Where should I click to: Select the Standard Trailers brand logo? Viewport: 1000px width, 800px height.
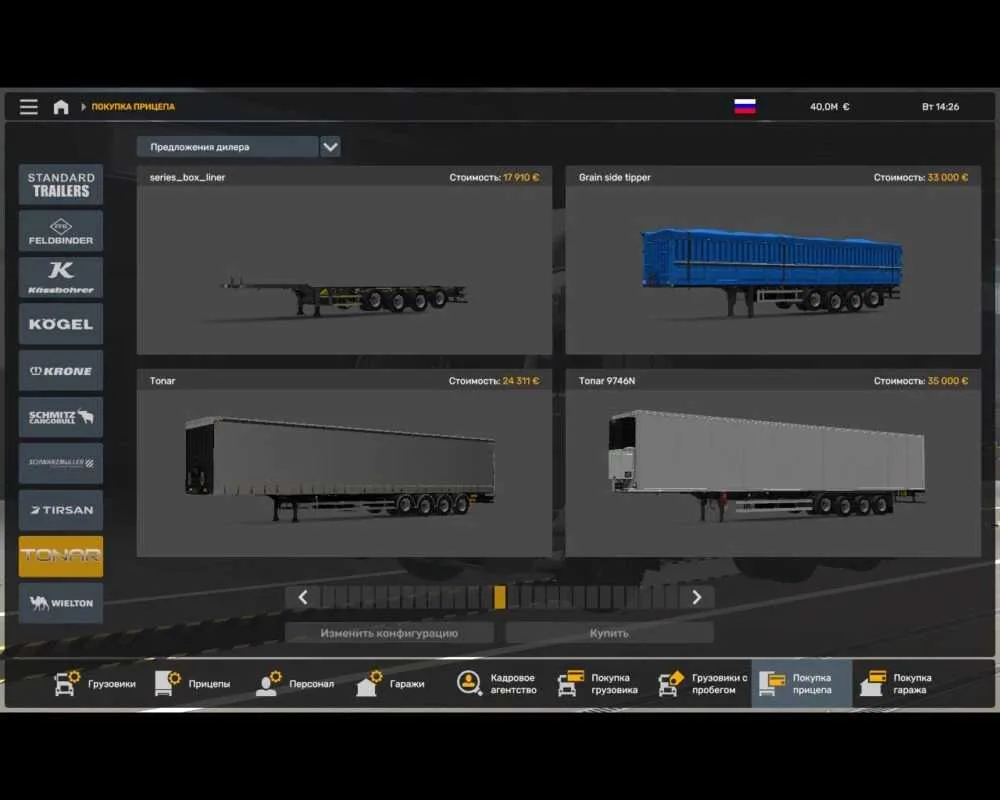61,185
